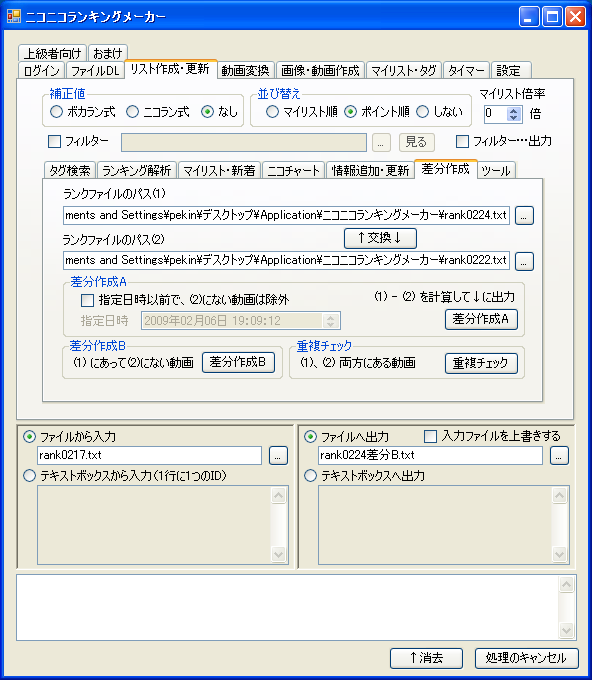Browse for rank file path (2)

[x=524, y=261]
